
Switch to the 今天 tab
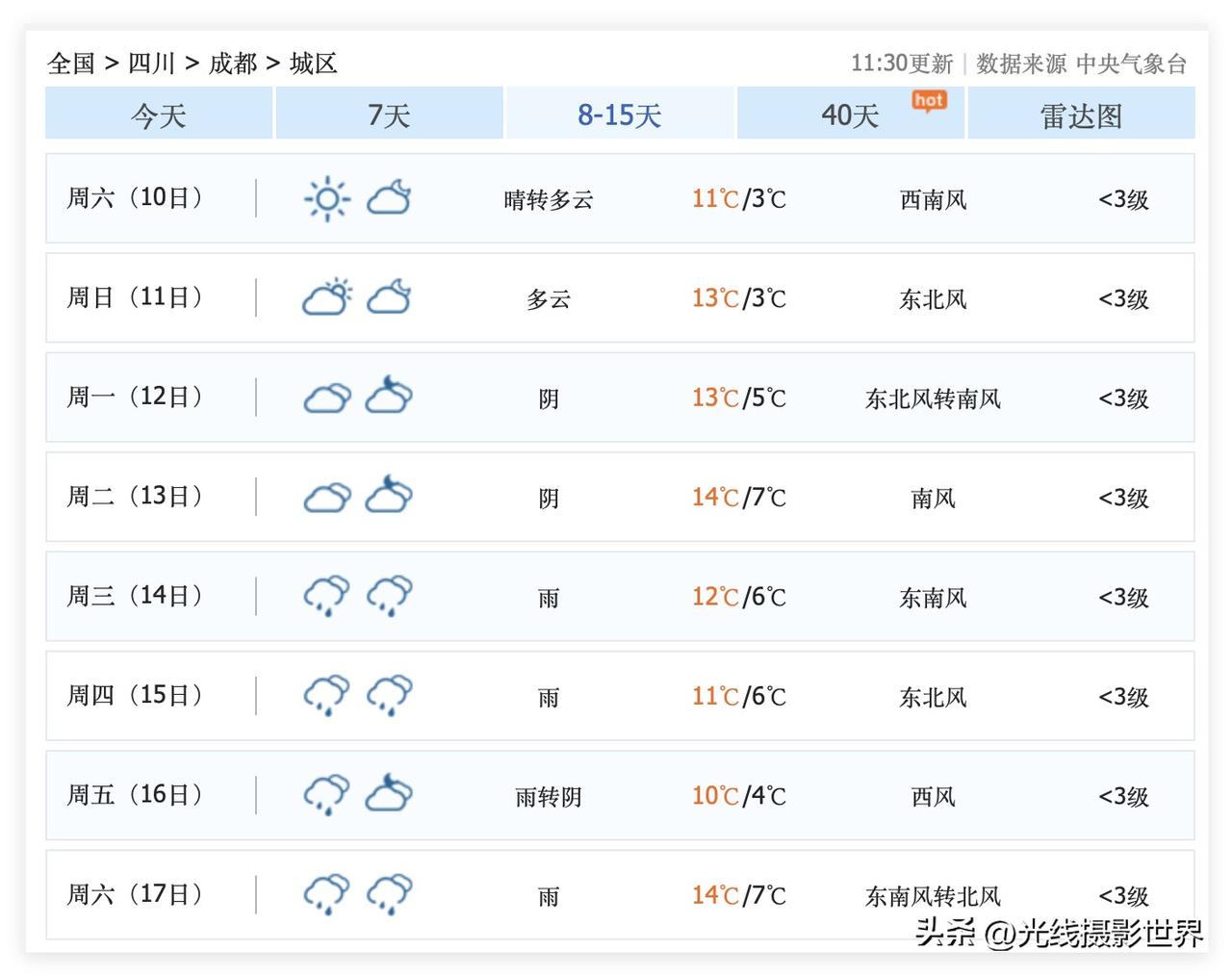tap(159, 114)
